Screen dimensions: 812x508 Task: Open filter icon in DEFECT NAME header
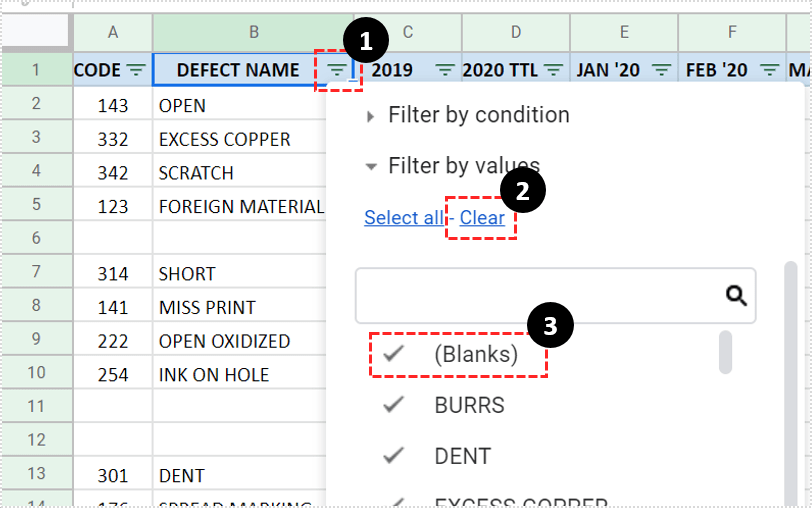pos(338,70)
